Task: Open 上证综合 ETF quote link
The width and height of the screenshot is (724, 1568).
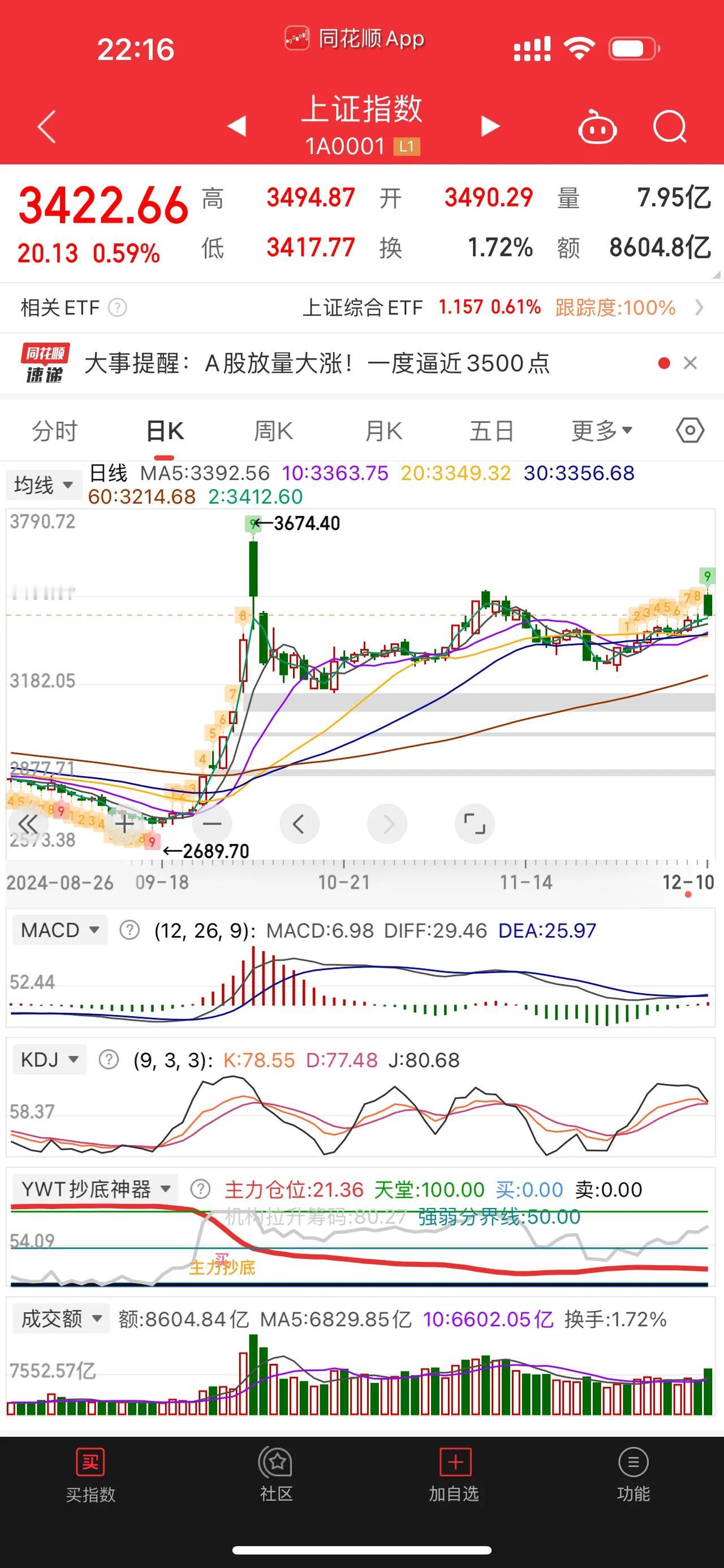Action: point(363,307)
